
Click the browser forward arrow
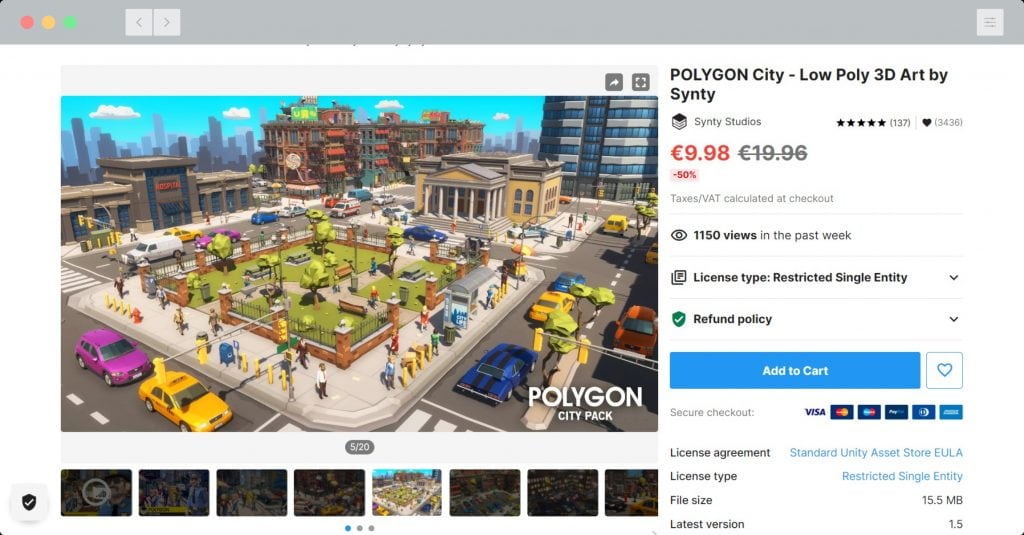coord(166,22)
